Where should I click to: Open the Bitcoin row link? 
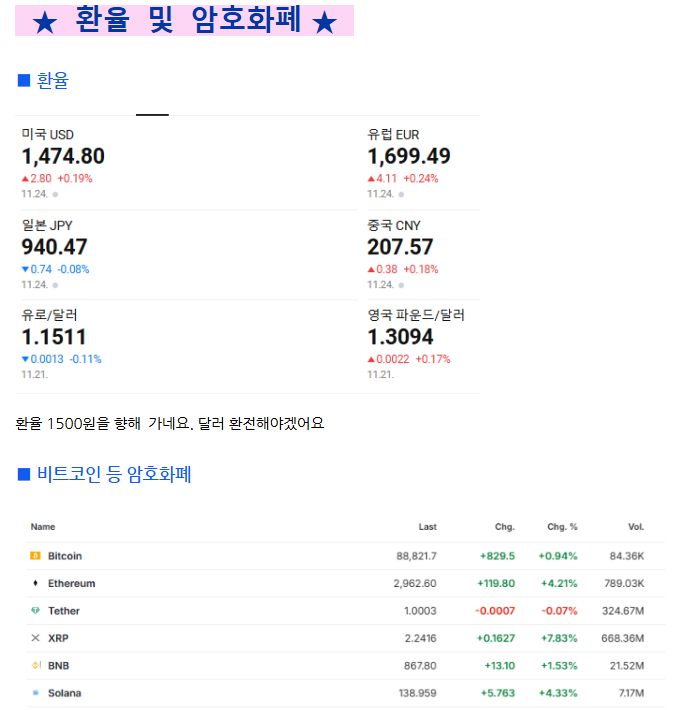(65, 556)
